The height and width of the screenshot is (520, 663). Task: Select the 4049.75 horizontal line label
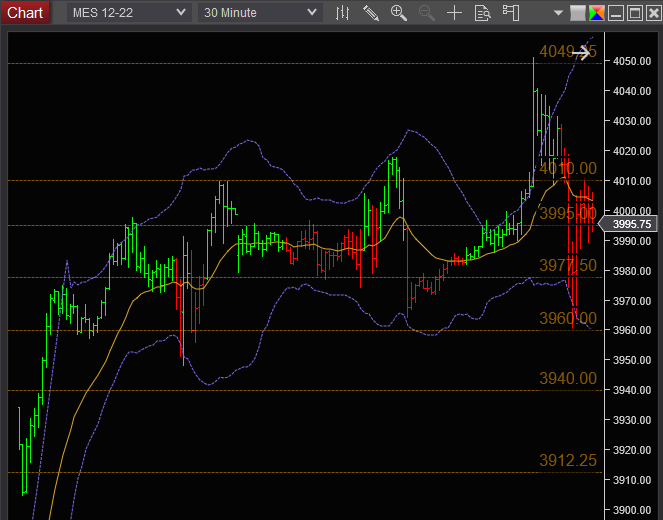(x=568, y=52)
